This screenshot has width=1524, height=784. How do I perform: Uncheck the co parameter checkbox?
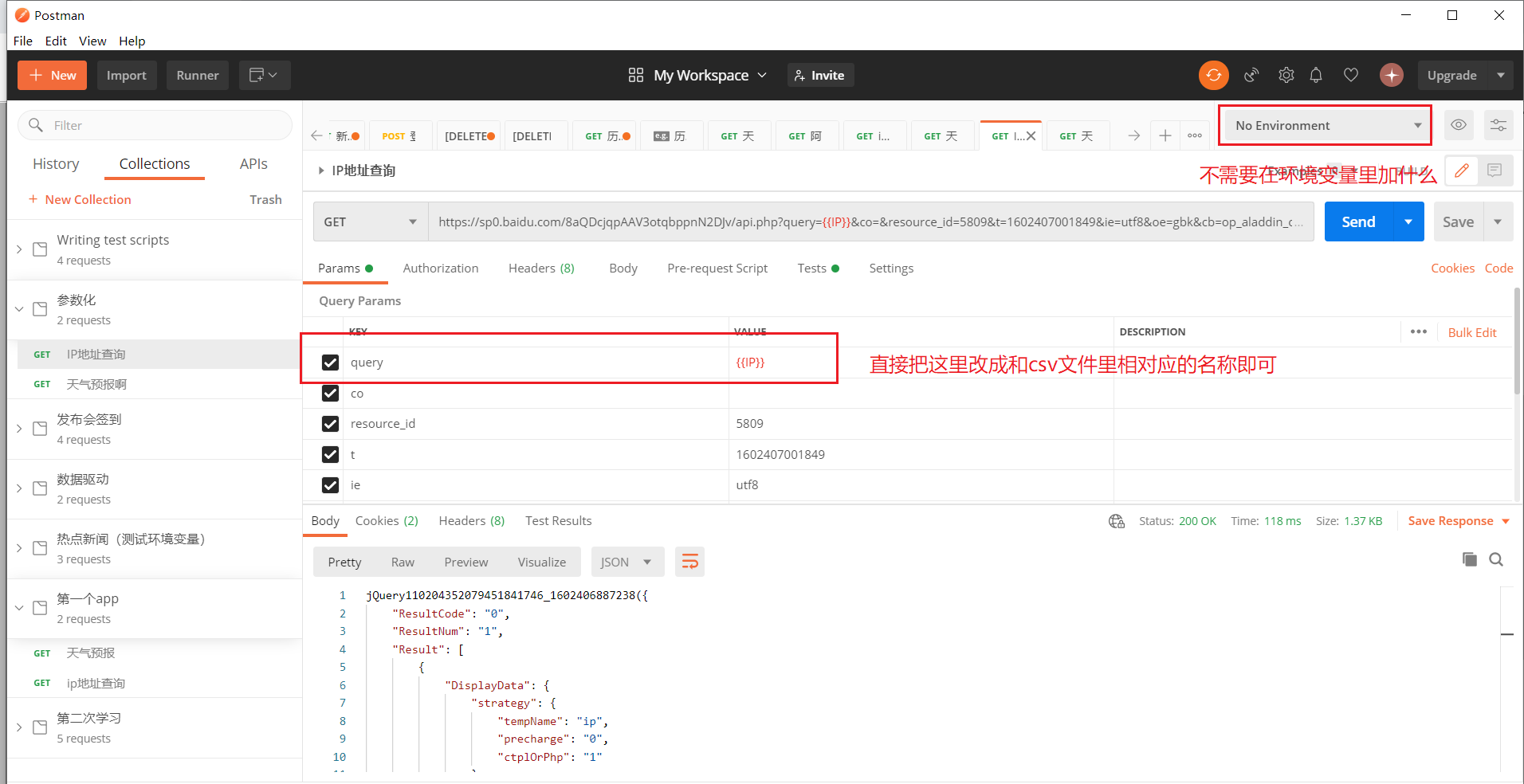point(330,393)
